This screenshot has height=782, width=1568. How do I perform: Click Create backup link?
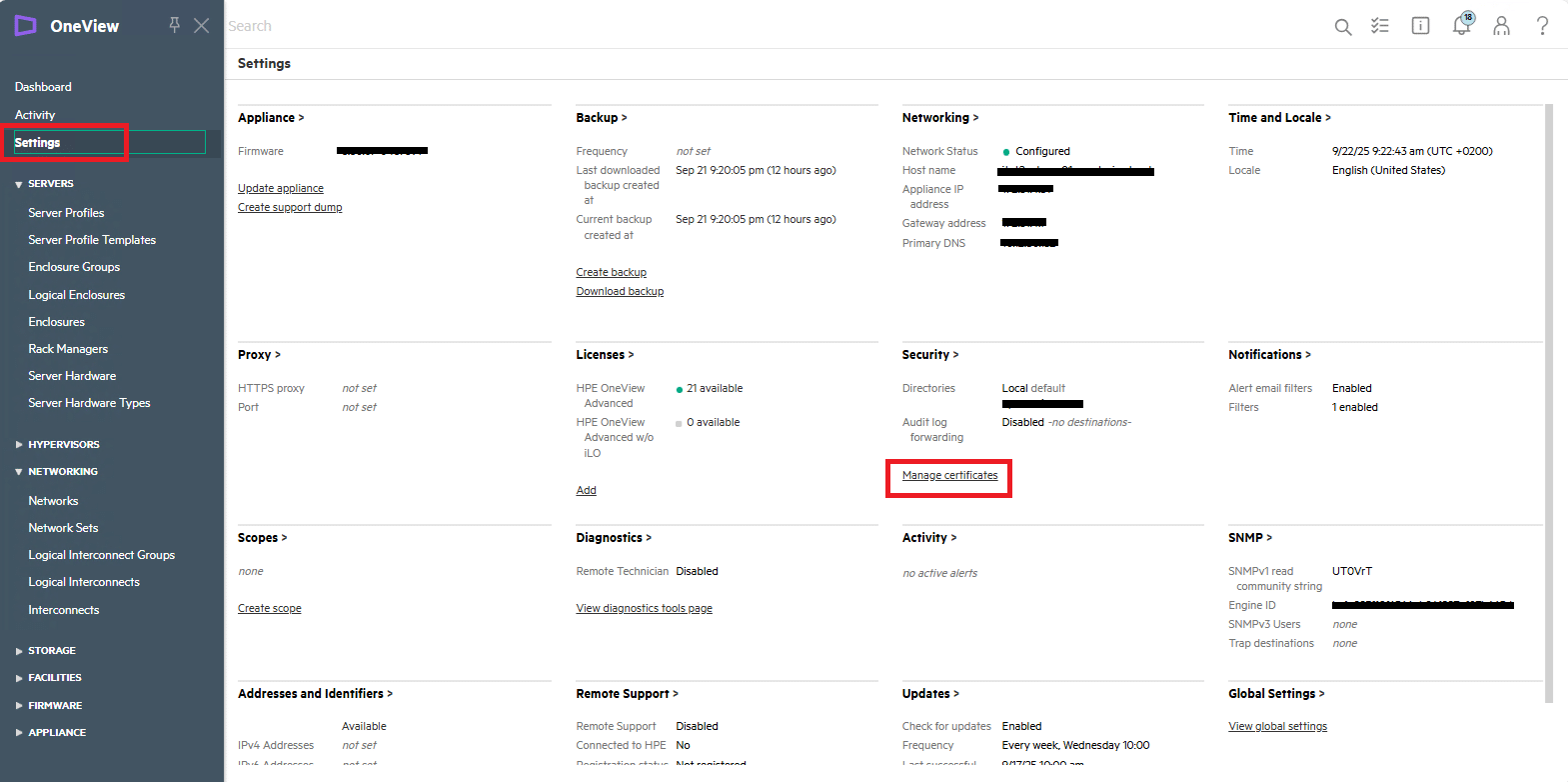click(611, 272)
